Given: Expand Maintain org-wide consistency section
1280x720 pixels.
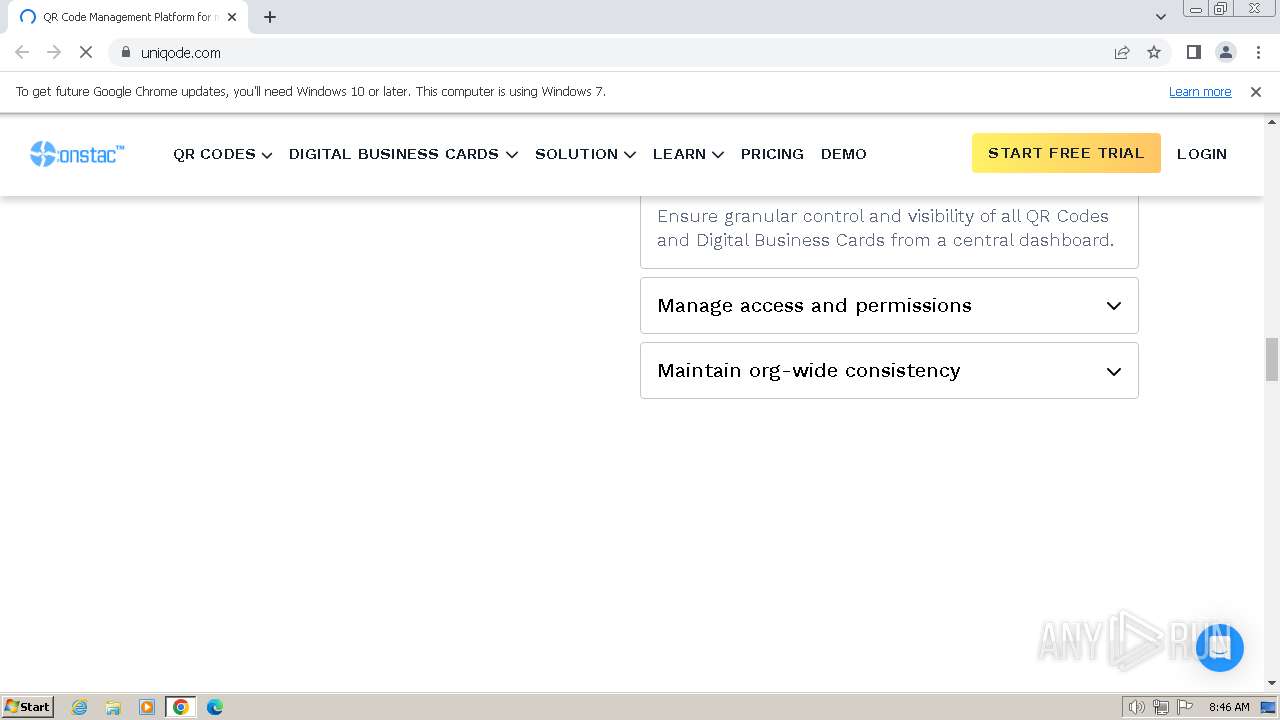Looking at the screenshot, I should click(889, 371).
